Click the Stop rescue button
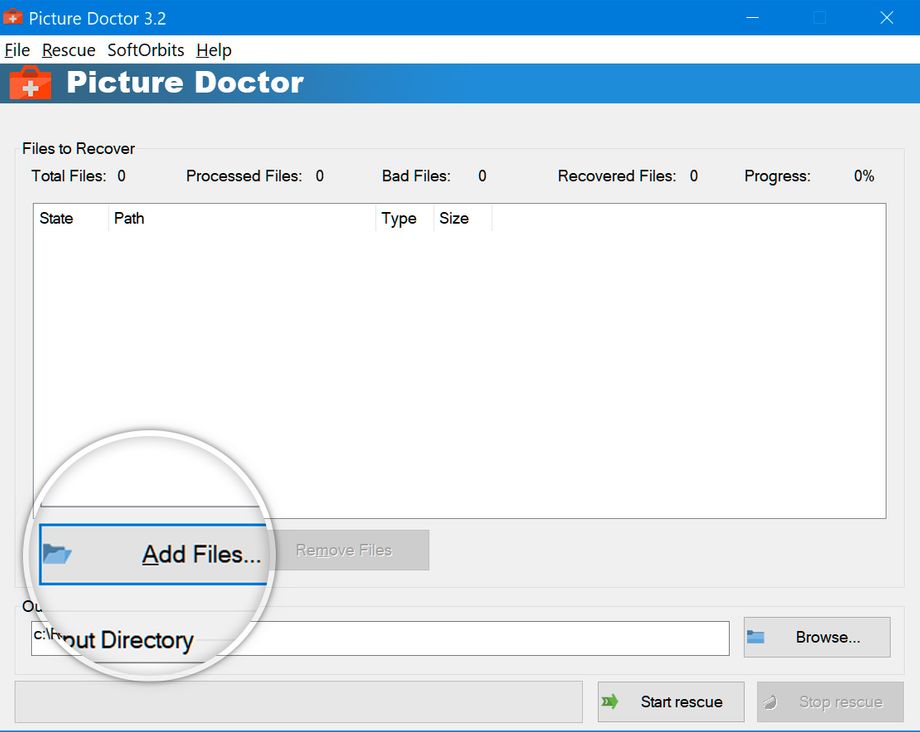Viewport: 920px width, 732px height. [x=830, y=702]
